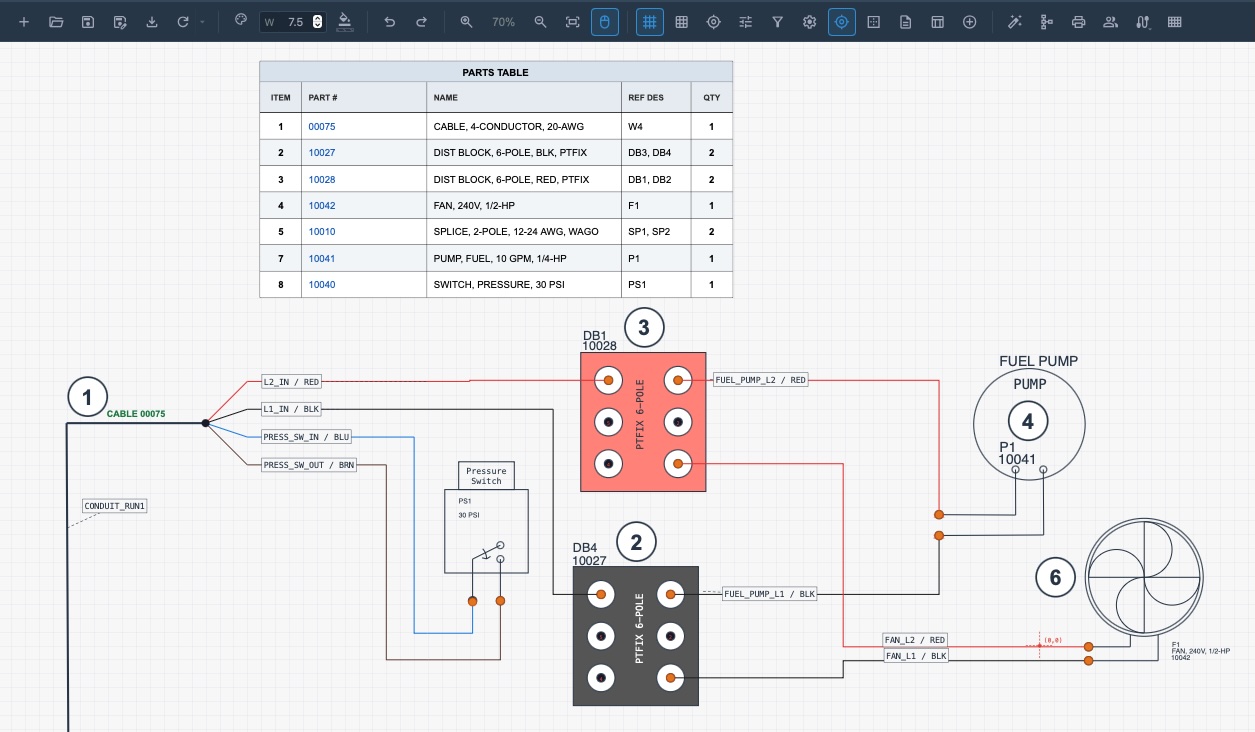Click the magic wand icon

pyautogui.click(x=1015, y=22)
